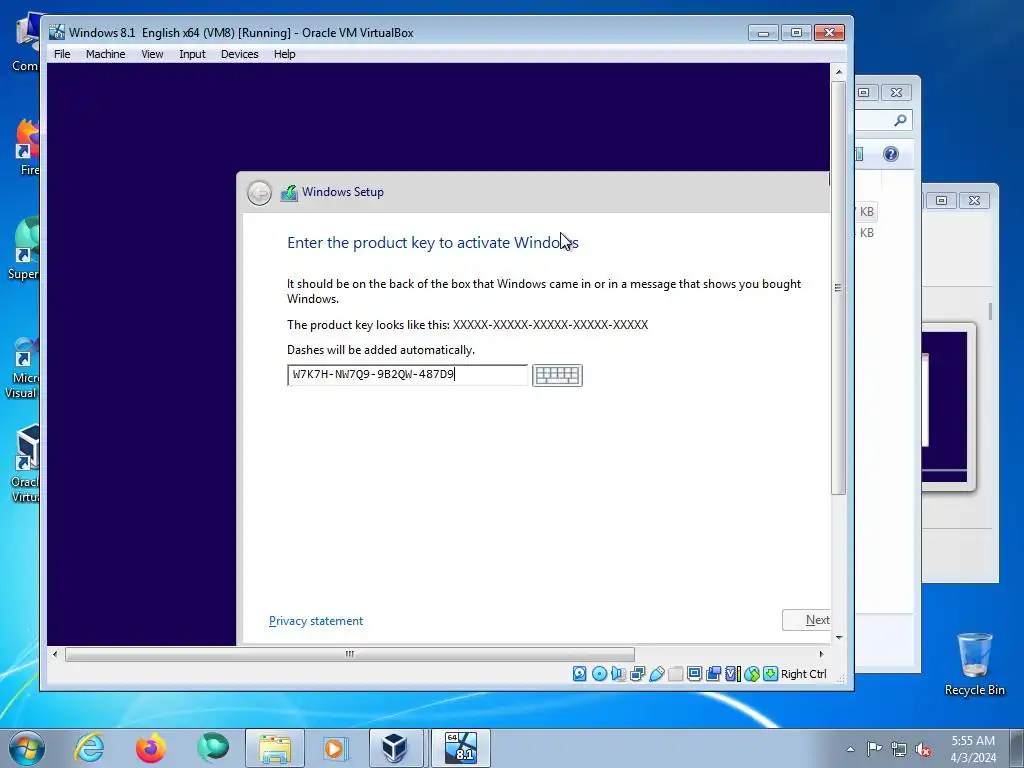Click the help icon in background window

(x=891, y=153)
